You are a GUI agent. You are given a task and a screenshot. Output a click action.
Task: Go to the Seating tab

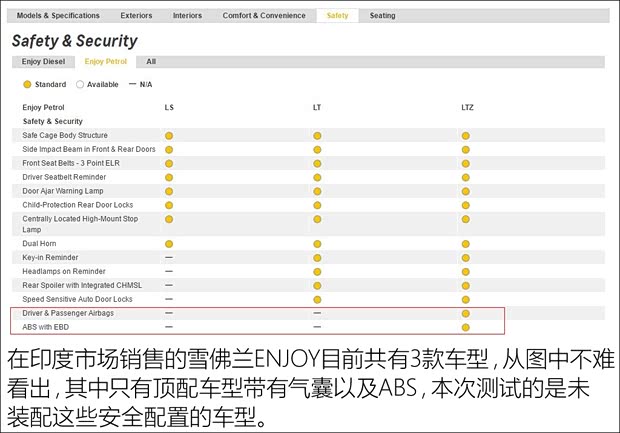(x=382, y=16)
